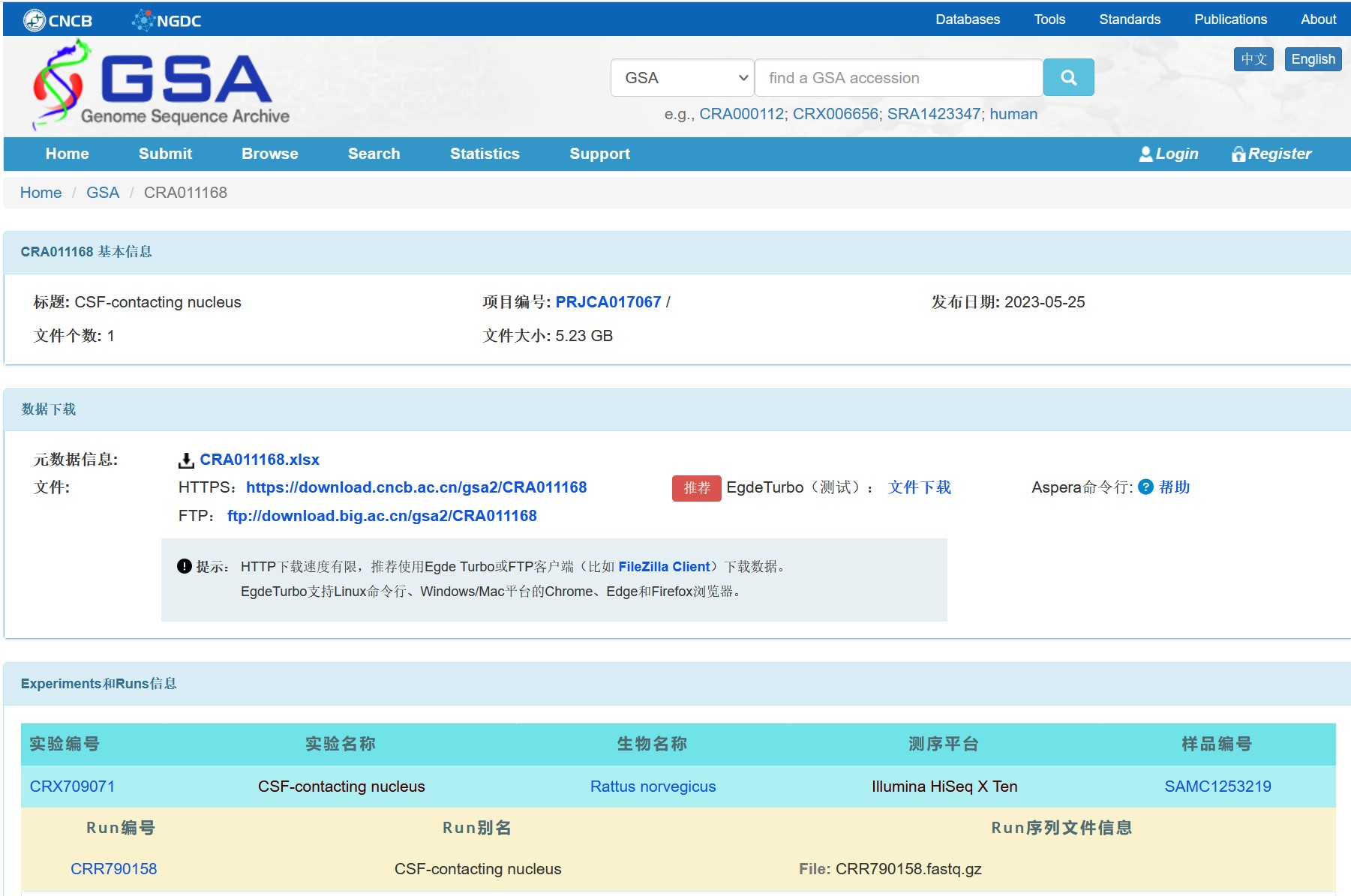Screen dimensions: 1351x896
Task: Open the GSA database dropdown selector
Action: 683,78
